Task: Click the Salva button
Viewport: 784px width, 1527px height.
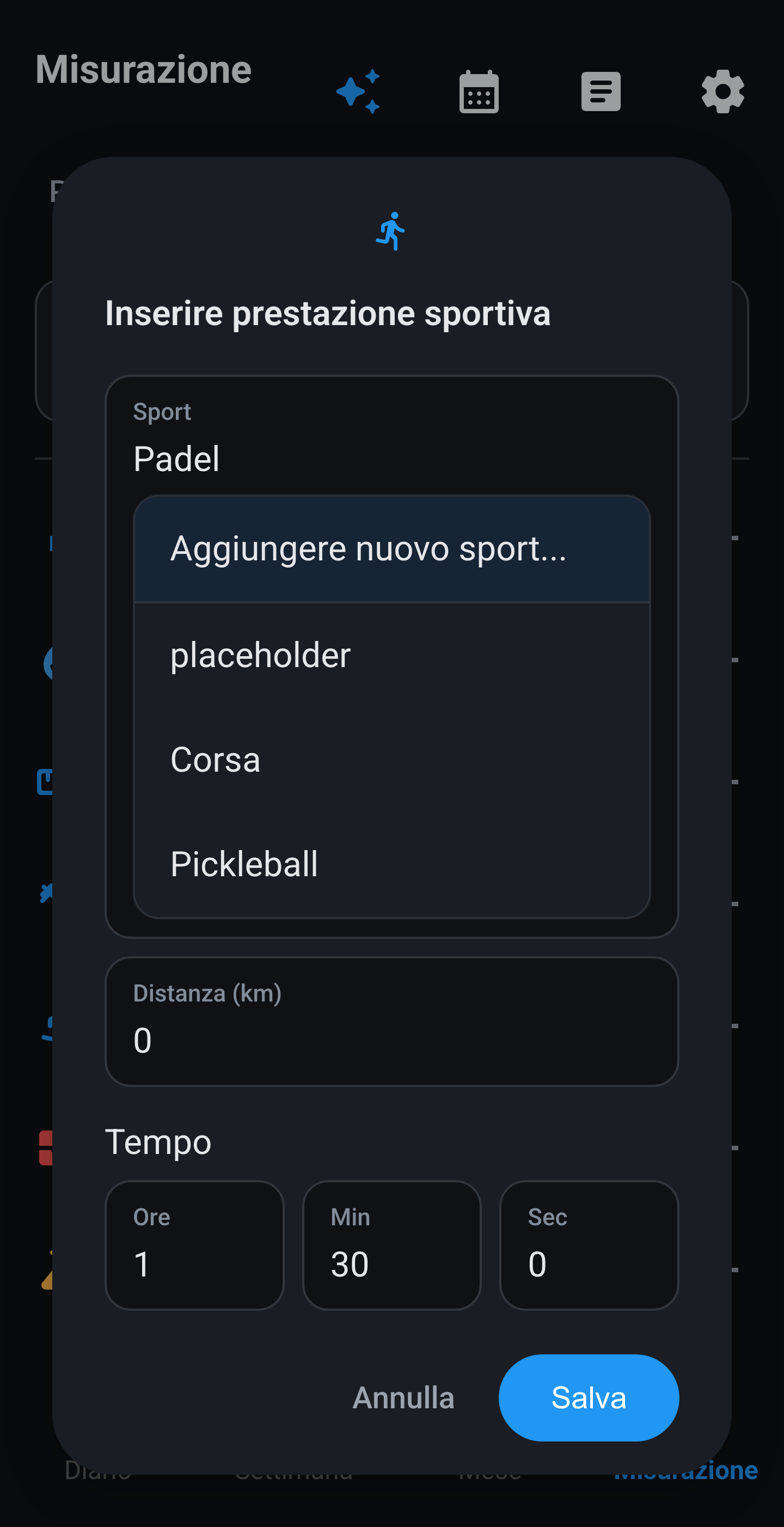Action: pyautogui.click(x=589, y=1398)
